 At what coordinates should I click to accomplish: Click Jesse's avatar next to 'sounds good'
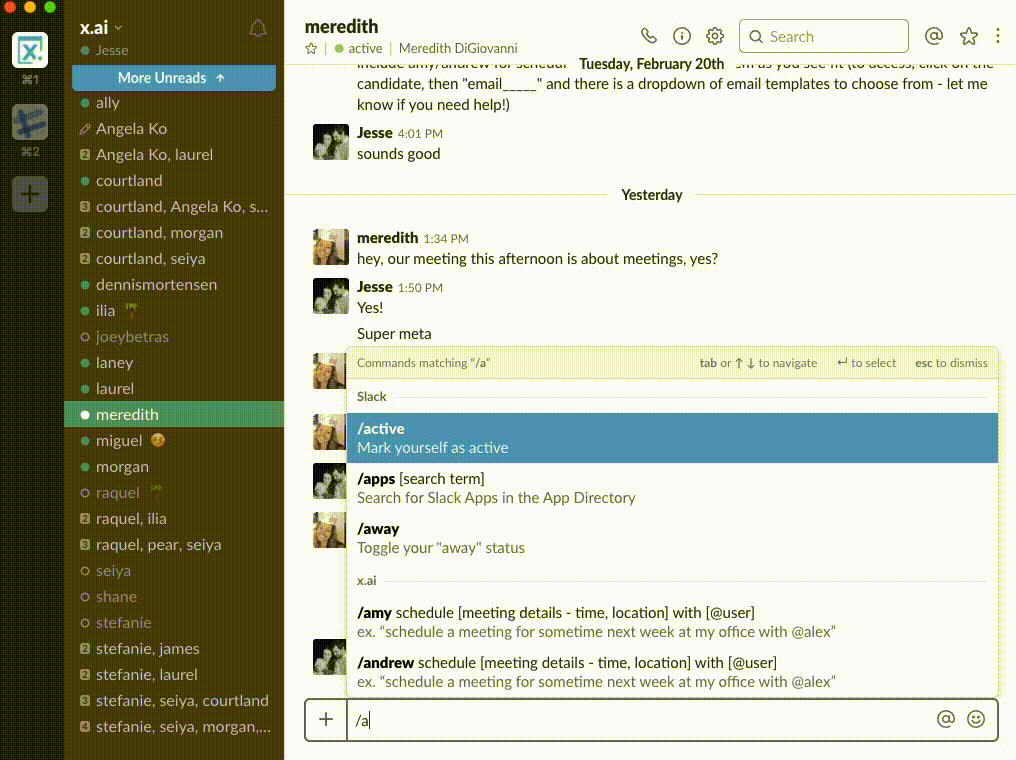pos(330,142)
